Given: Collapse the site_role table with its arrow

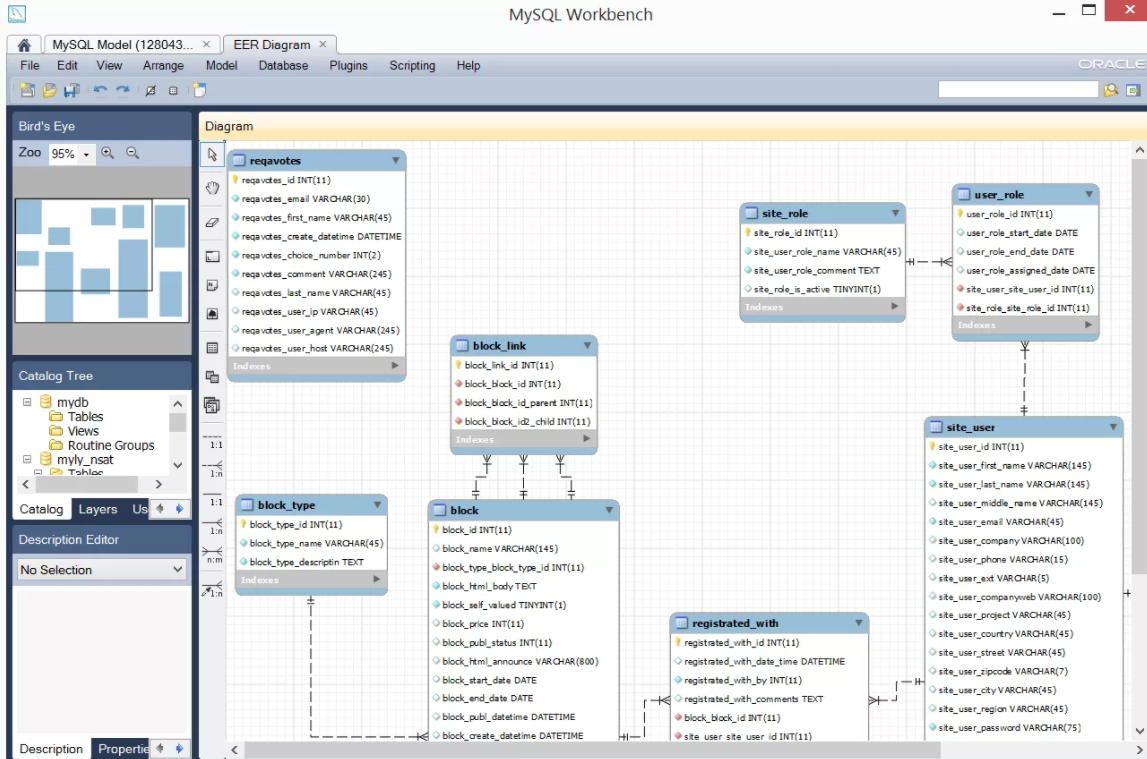Looking at the screenshot, I should tap(895, 213).
